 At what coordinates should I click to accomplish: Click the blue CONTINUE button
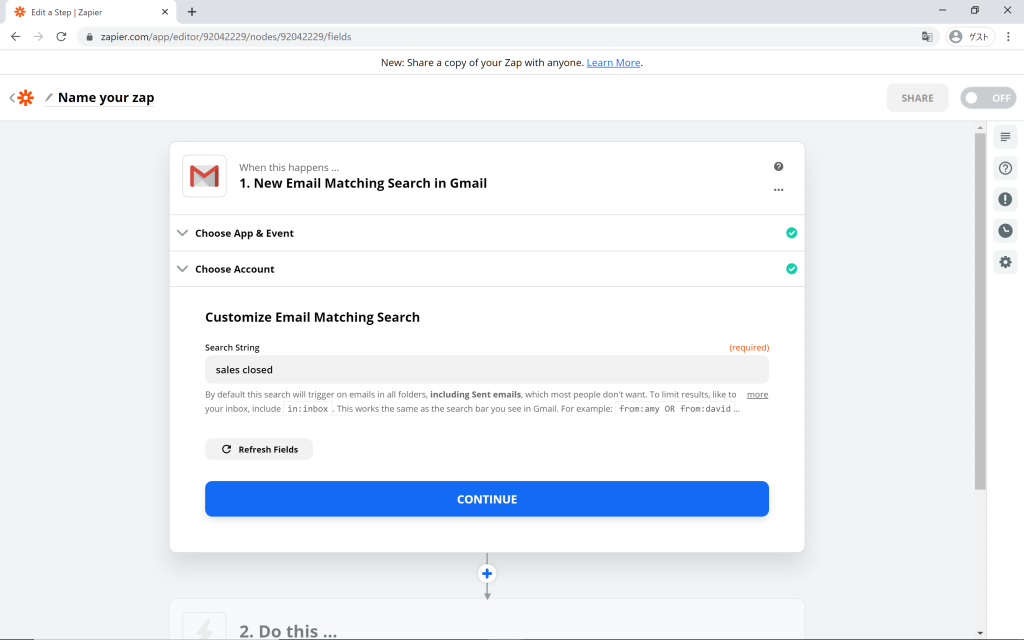point(487,499)
